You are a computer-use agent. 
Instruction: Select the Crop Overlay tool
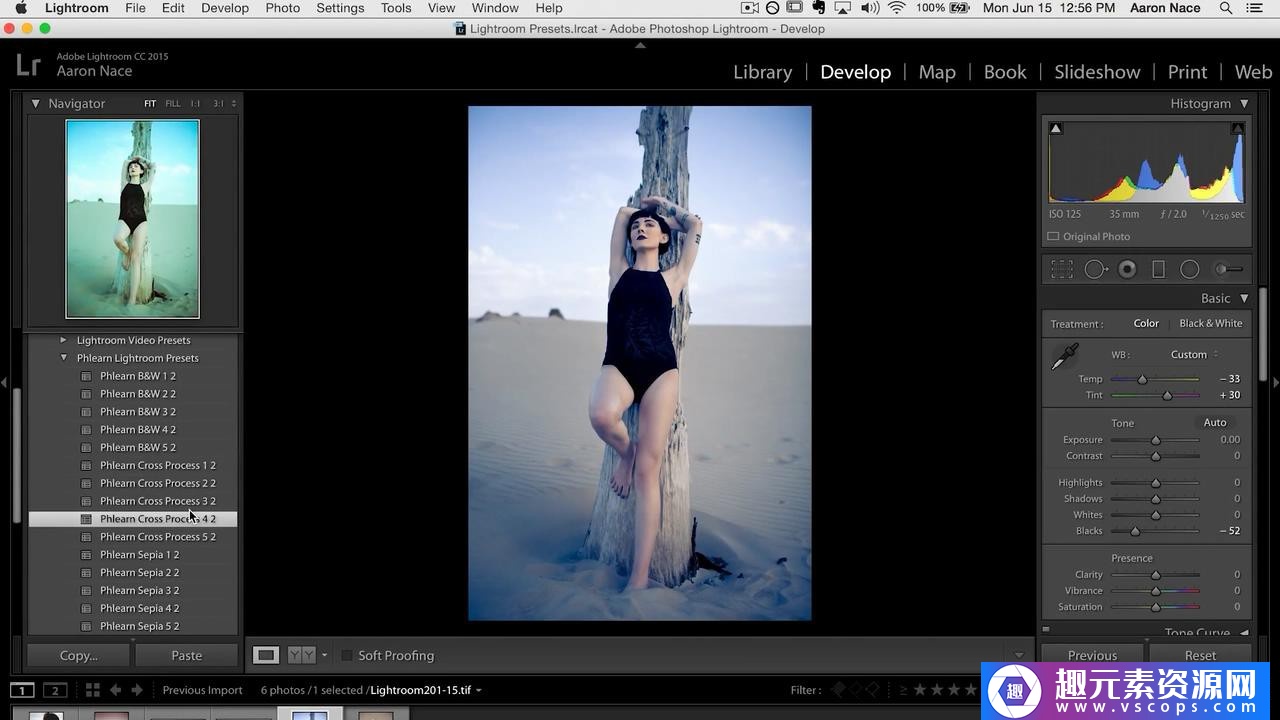tap(1061, 269)
